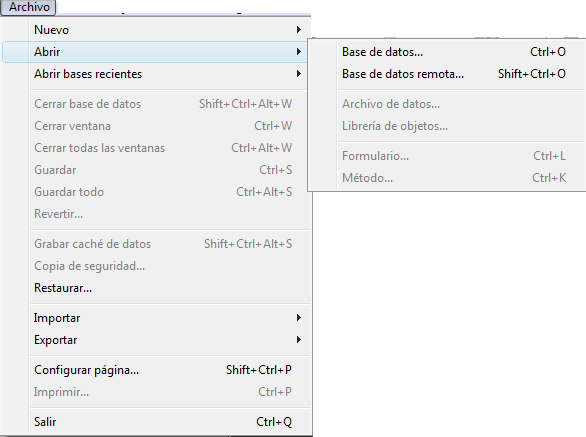Expand the Nuevo submenu arrow
Image resolution: width=586 pixels, height=437 pixels.
(x=299, y=30)
